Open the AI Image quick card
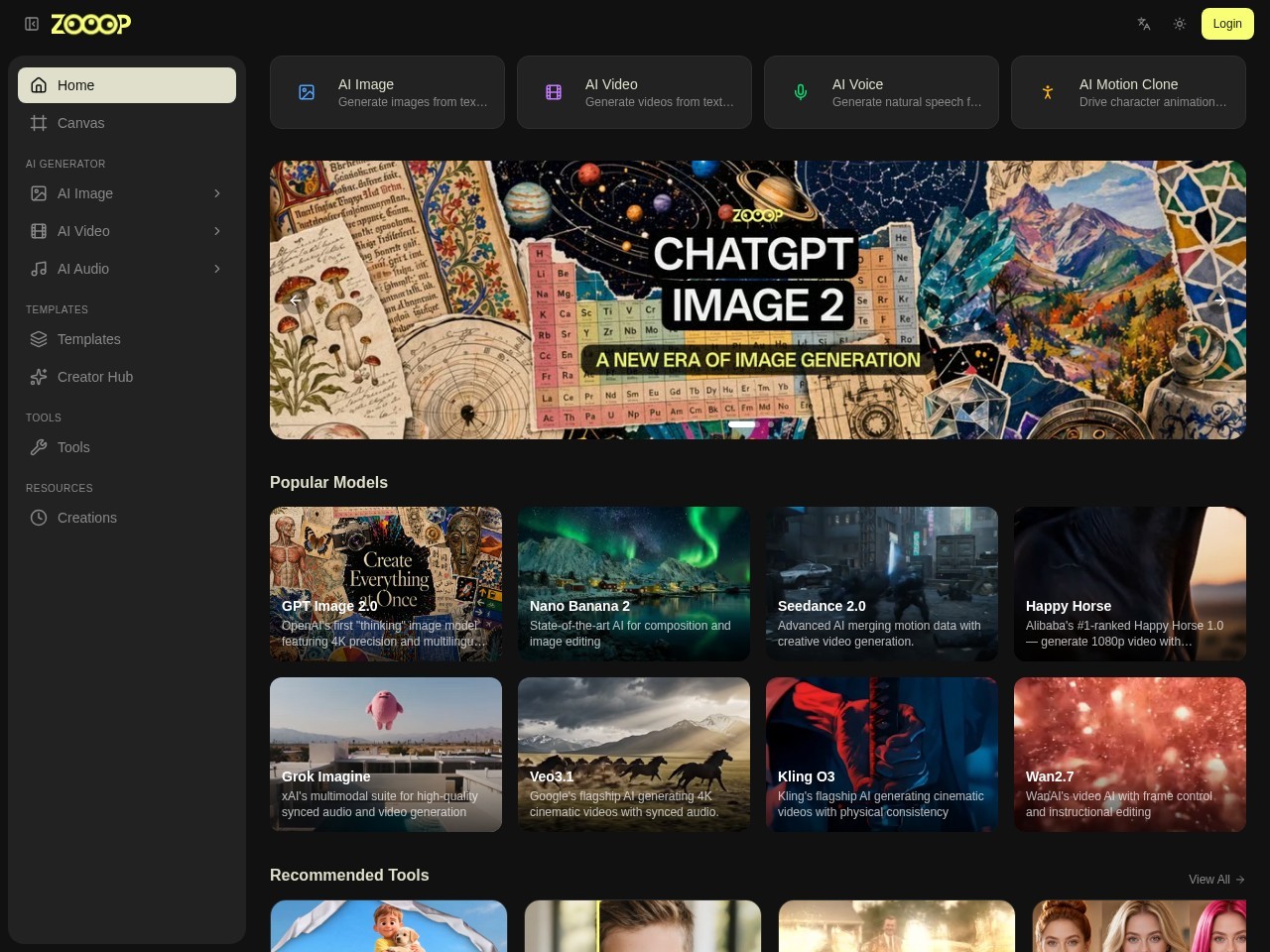 pyautogui.click(x=387, y=92)
